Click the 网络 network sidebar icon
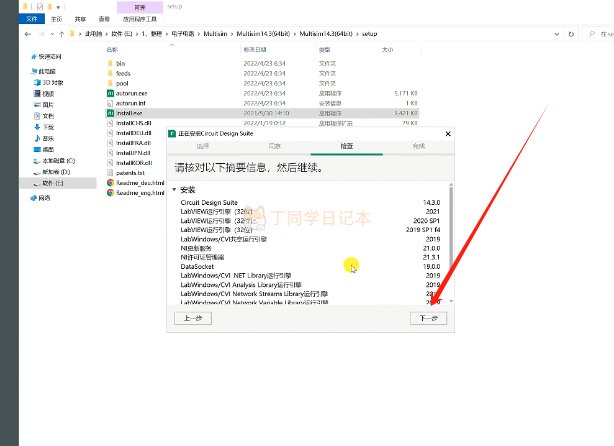This screenshot has height=446, width=614. 34,198
